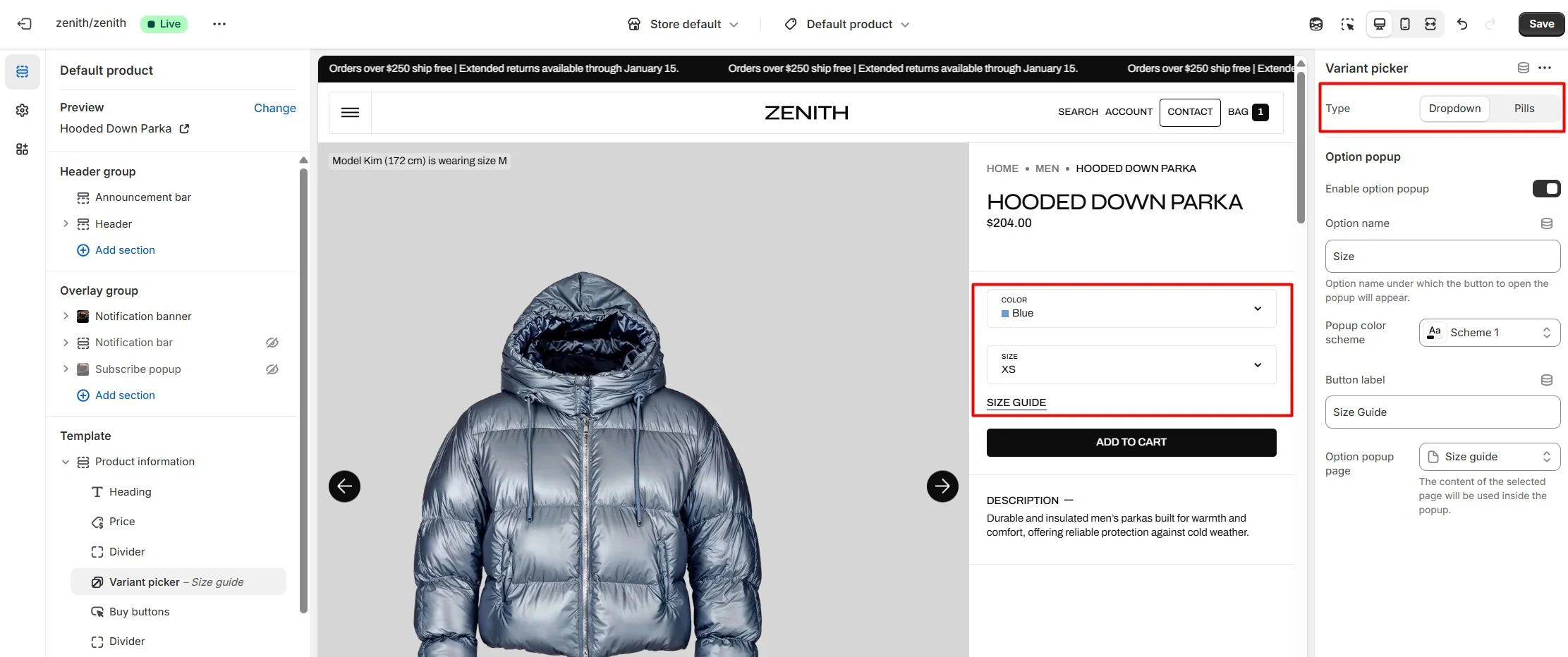Screen dimensions: 1568x657
Task: Click the next image arrow on the product photo
Action: coord(942,486)
